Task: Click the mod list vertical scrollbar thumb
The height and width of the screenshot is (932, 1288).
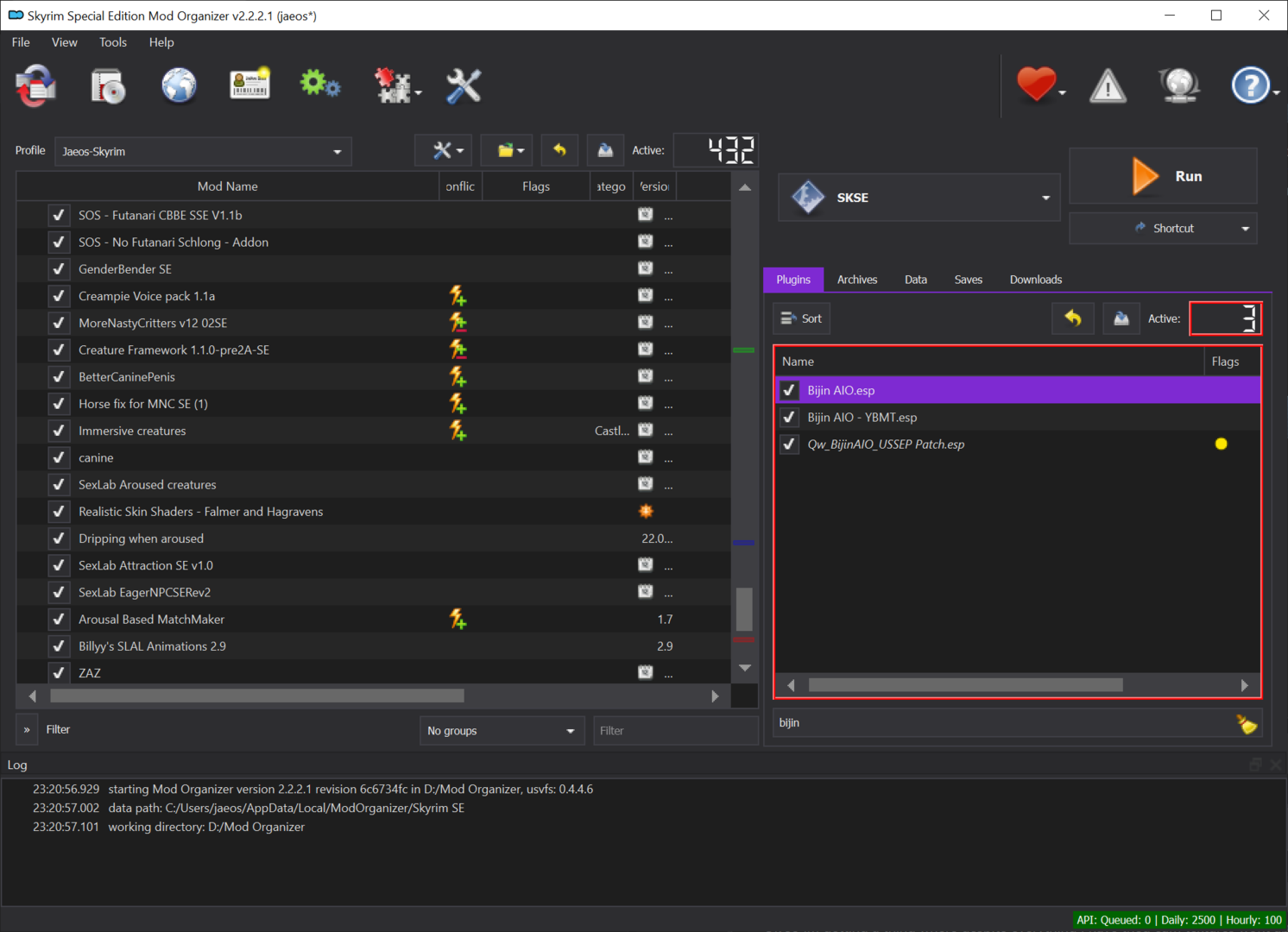Action: [x=744, y=609]
